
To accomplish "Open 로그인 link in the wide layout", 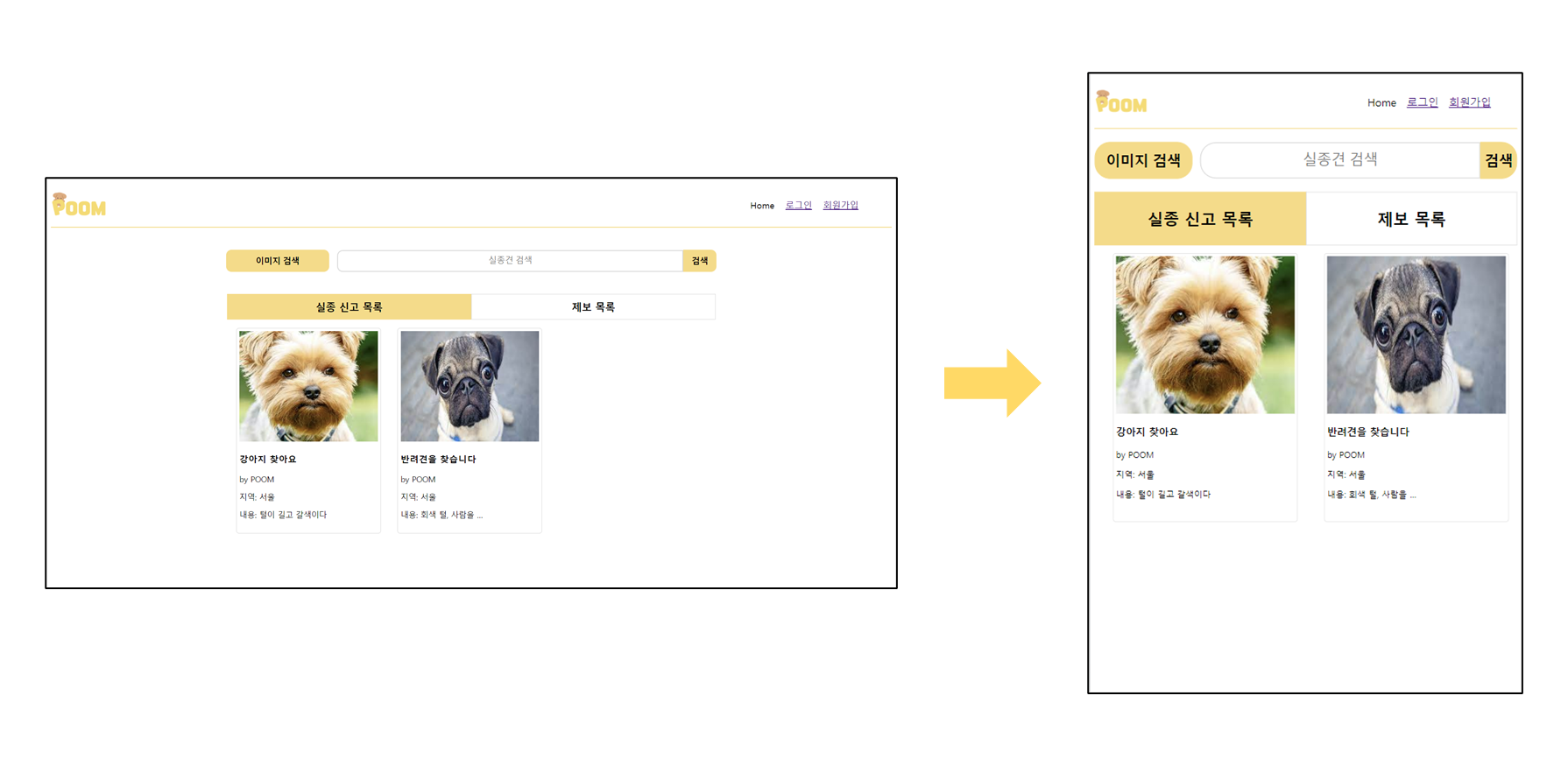I will click(x=798, y=206).
